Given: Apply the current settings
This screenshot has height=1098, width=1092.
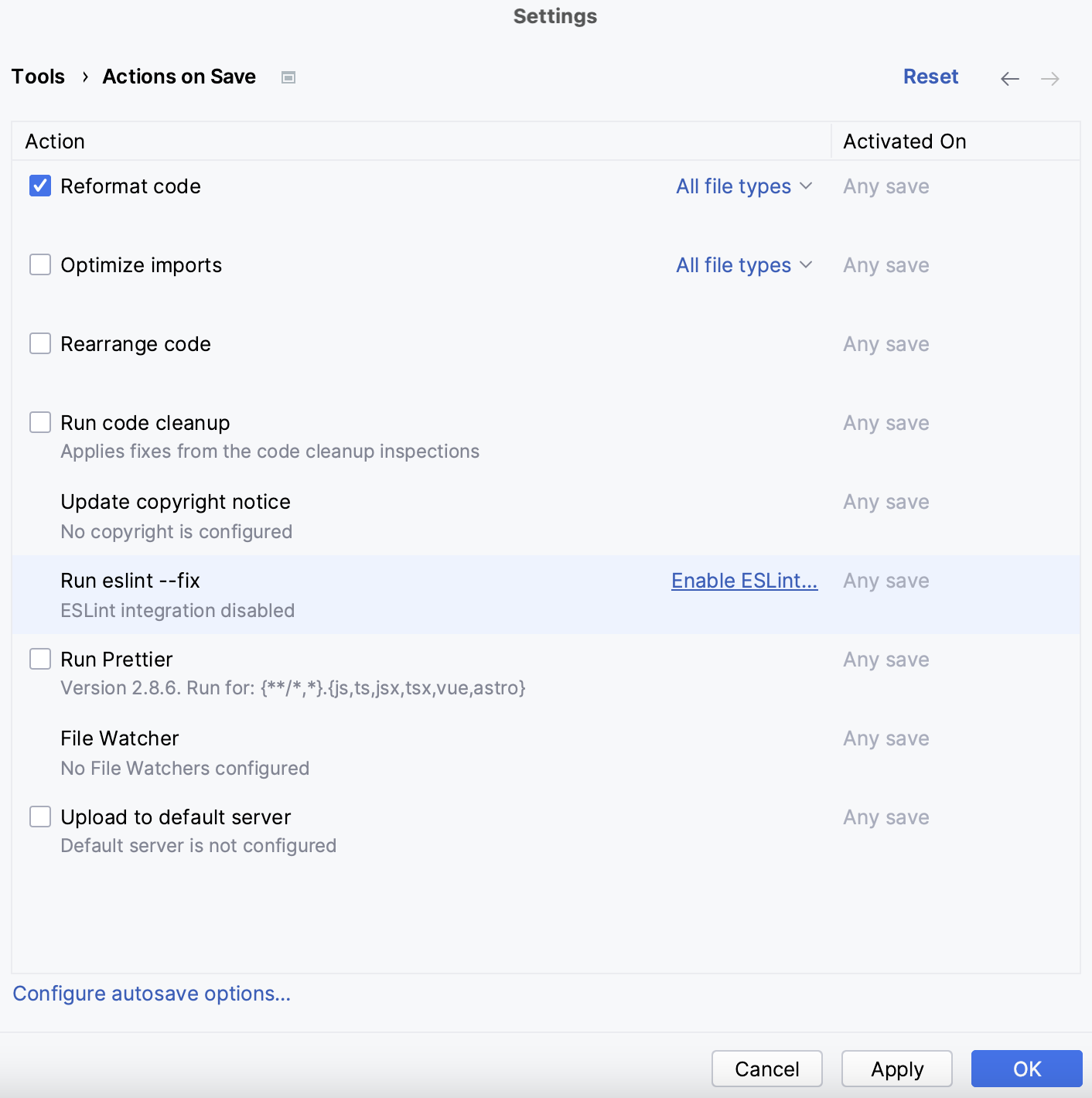Looking at the screenshot, I should [896, 1069].
